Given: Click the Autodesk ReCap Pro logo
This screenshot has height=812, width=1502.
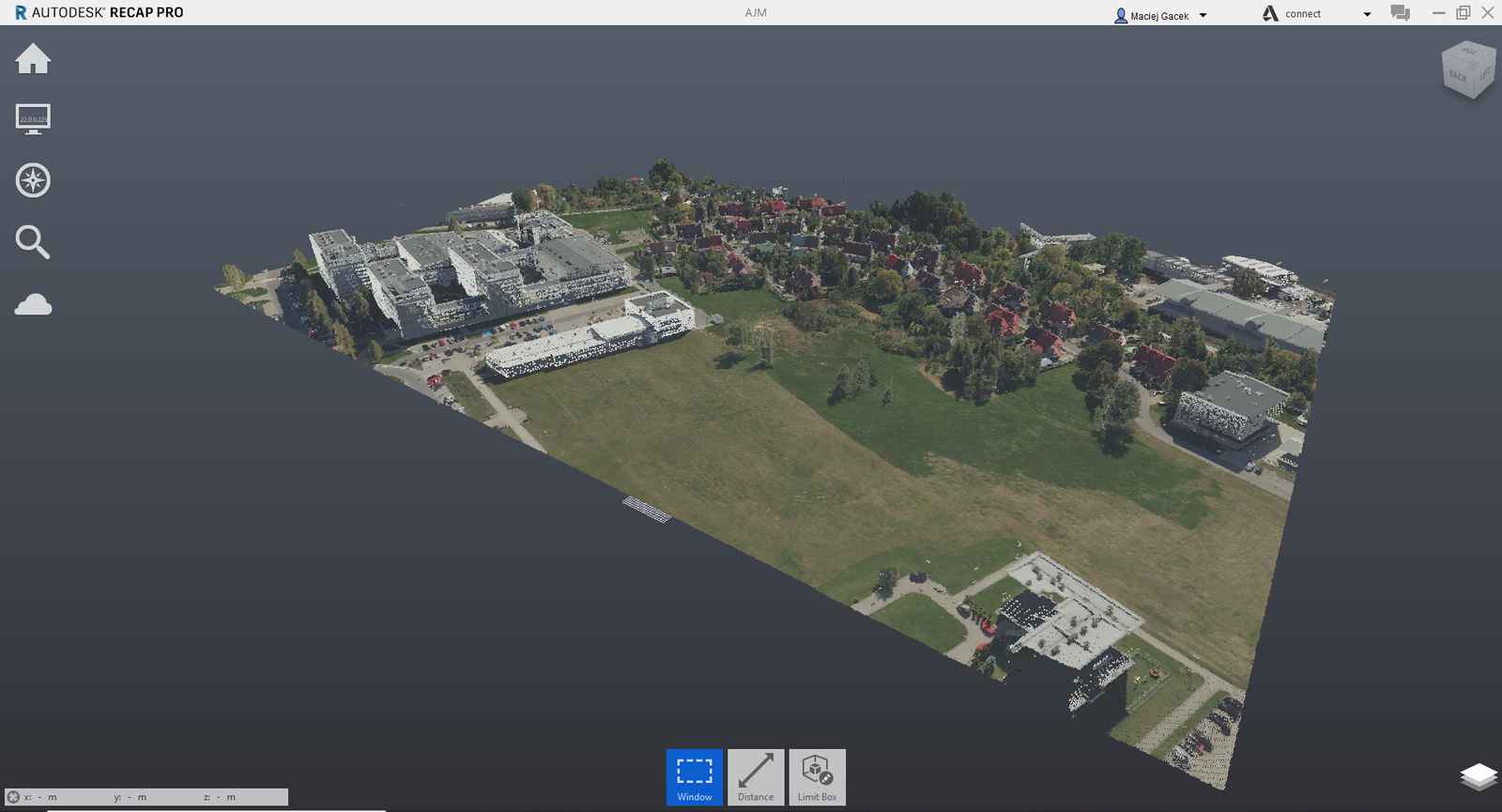Looking at the screenshot, I should click(99, 12).
